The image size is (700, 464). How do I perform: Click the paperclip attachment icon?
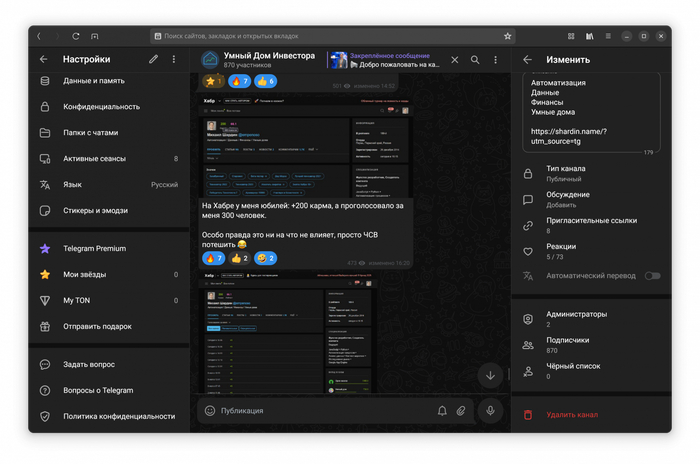coord(461,410)
